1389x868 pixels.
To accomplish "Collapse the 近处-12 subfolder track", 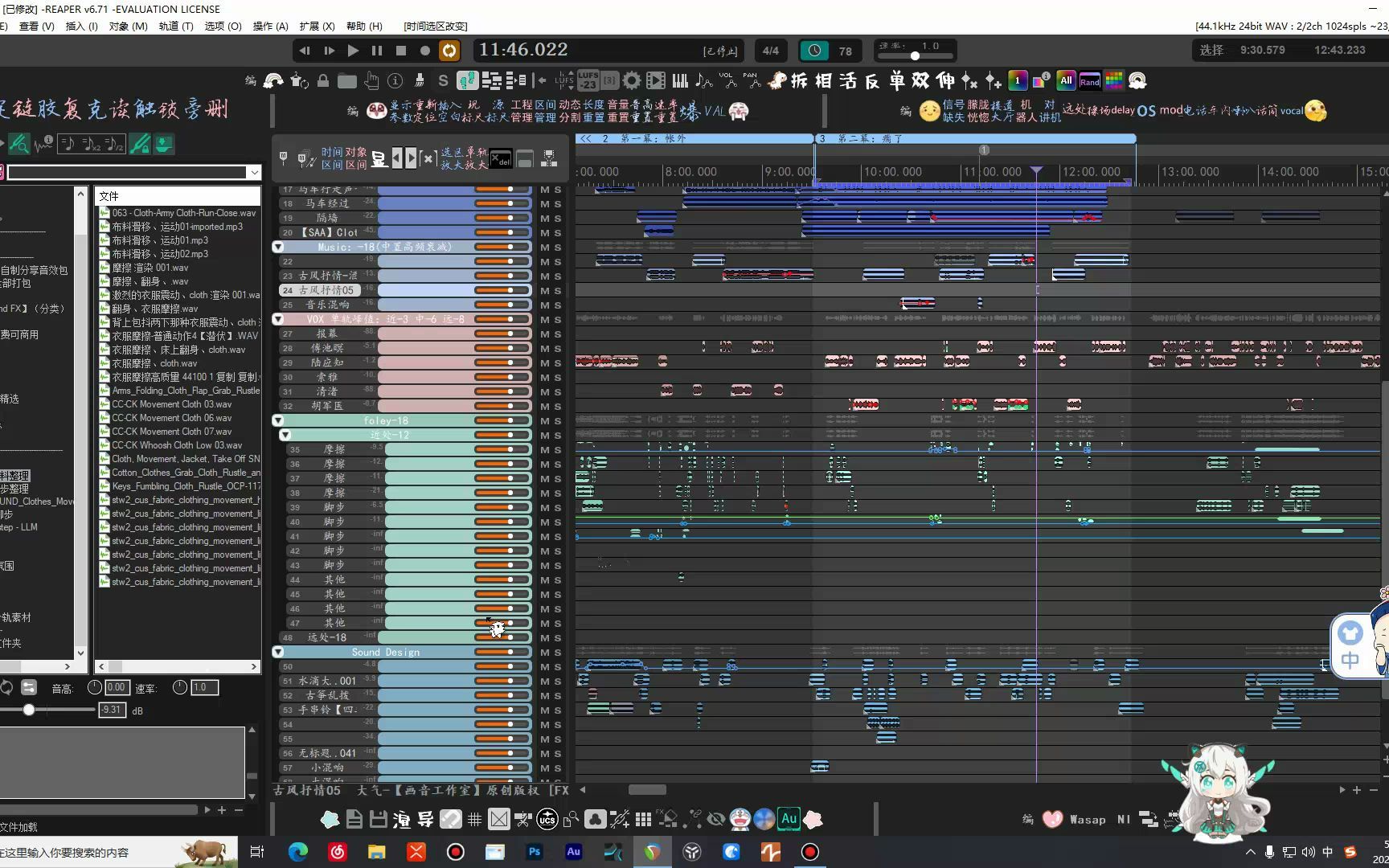I will [285, 435].
